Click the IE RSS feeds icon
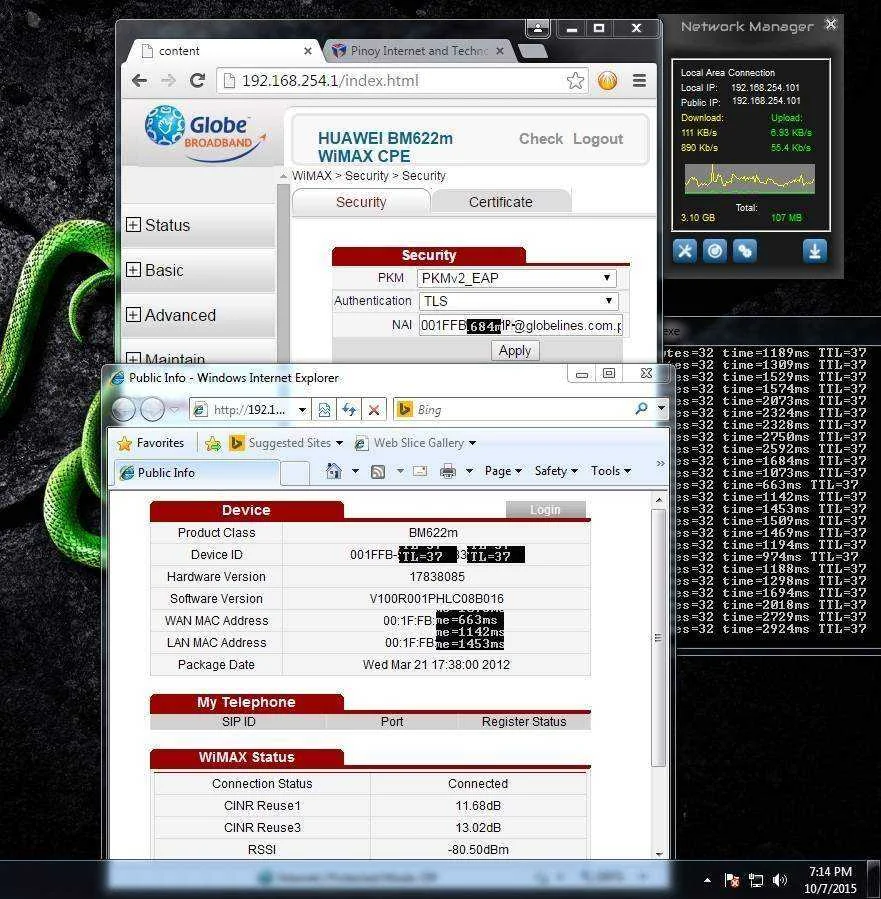Image resolution: width=881 pixels, height=899 pixels. [x=378, y=471]
